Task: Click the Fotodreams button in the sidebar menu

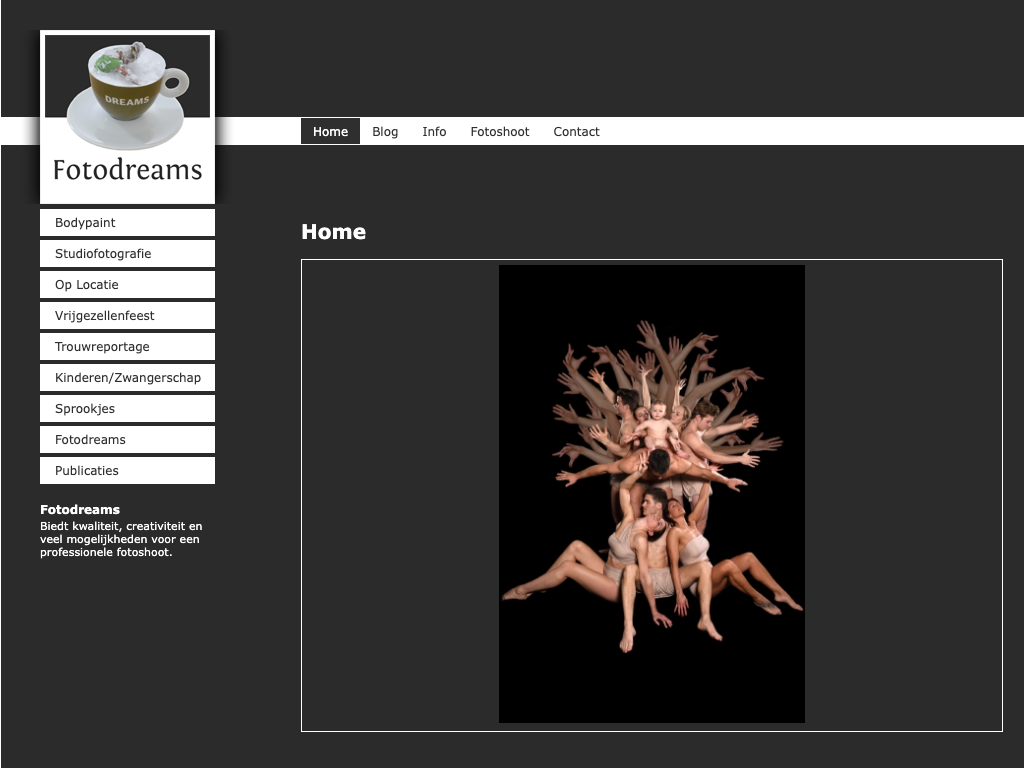Action: pos(127,440)
